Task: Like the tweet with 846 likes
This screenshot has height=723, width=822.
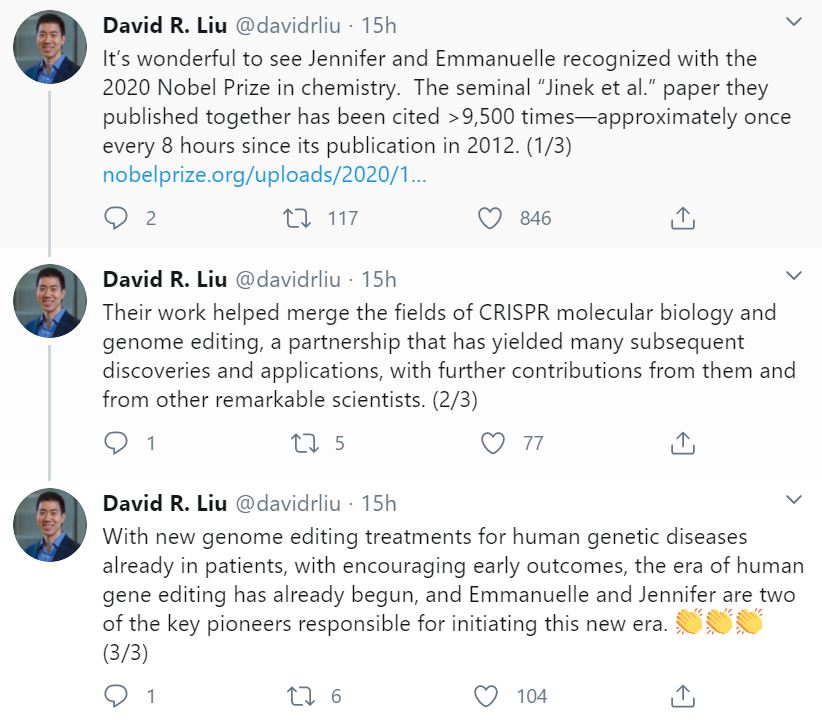Action: coord(489,218)
